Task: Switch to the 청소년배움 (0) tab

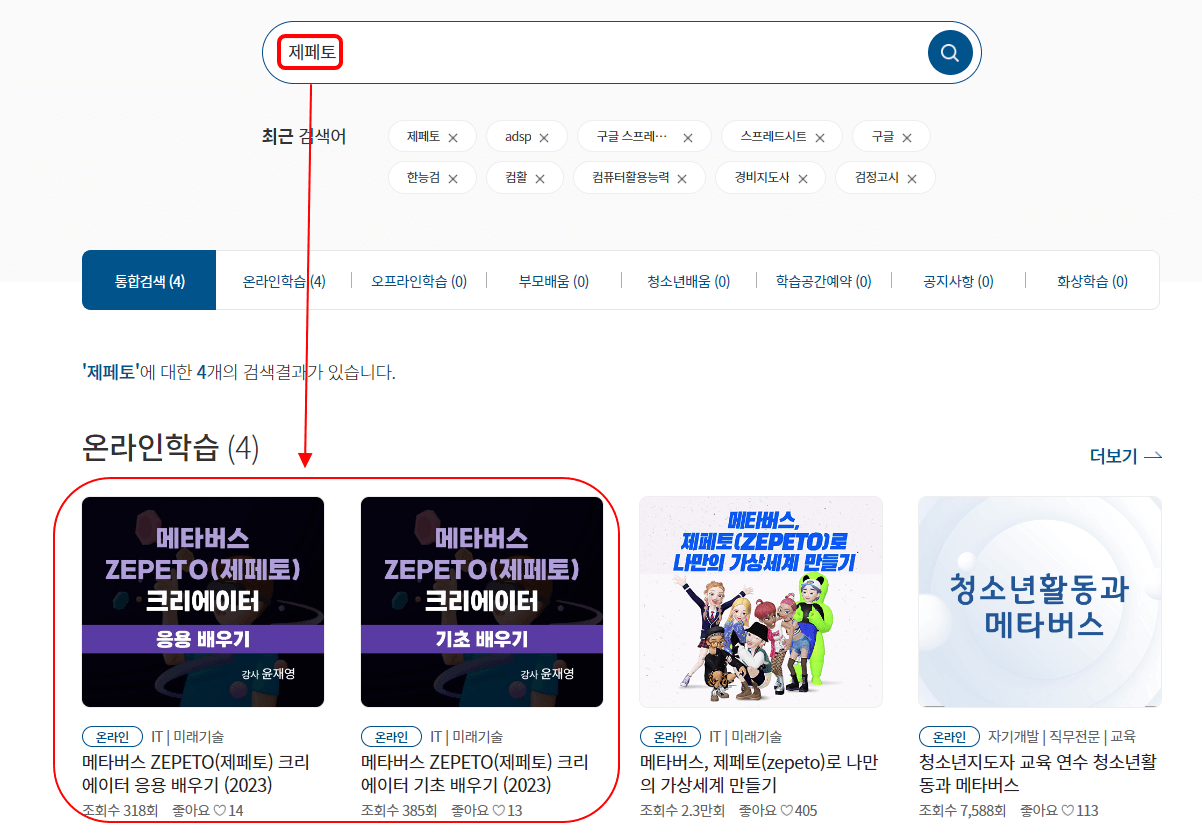Action: pyautogui.click(x=689, y=281)
